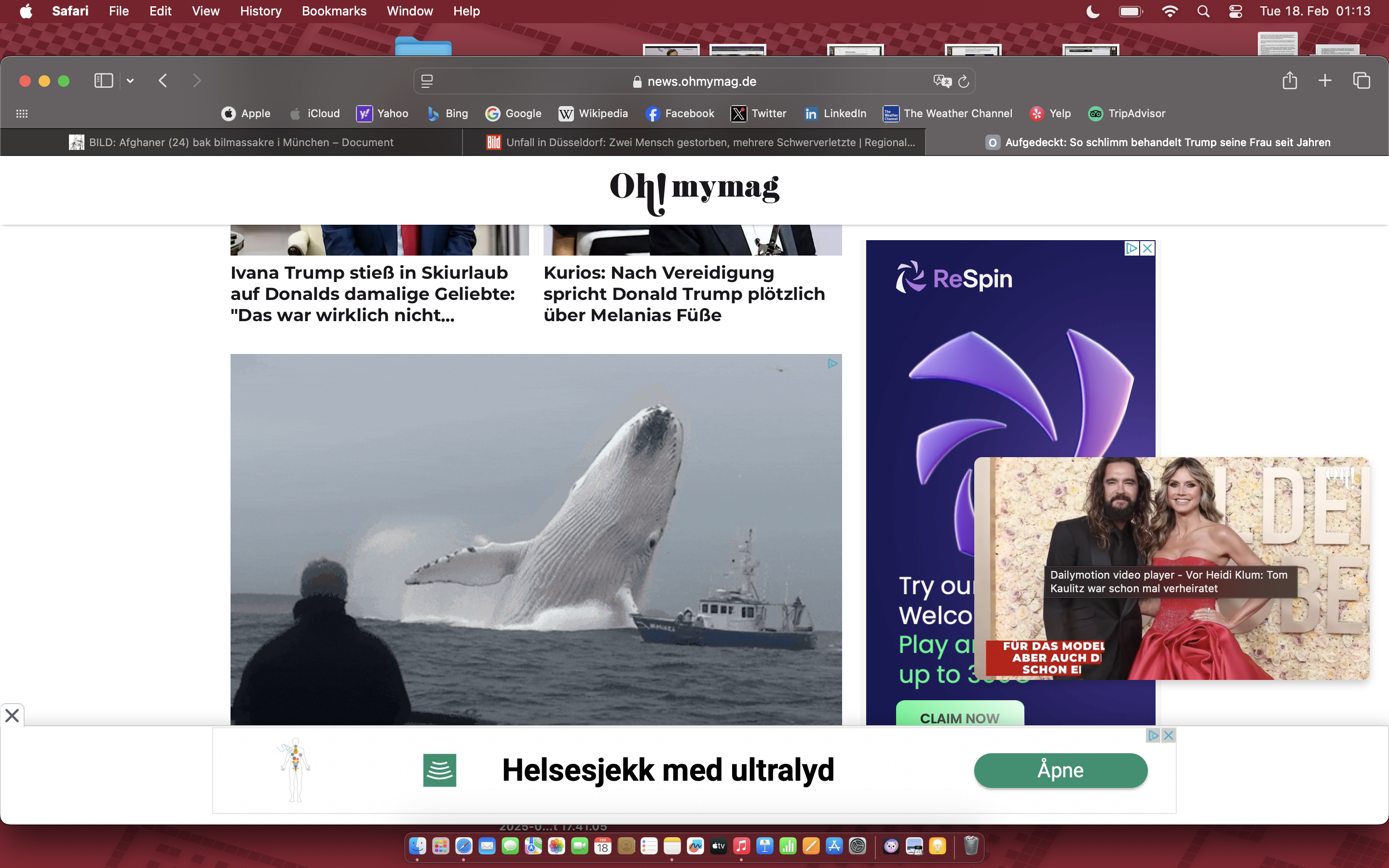Click the Åpne button in bottom ad
This screenshot has height=868, width=1389.
pos(1061,771)
